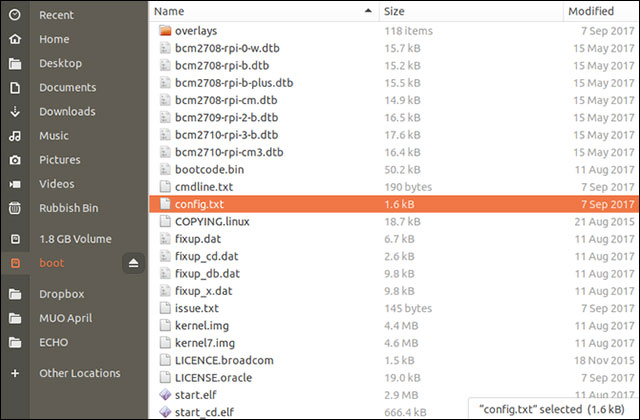Click the Desktop folder icon in sidebar
The width and height of the screenshot is (640, 420).
coord(15,64)
